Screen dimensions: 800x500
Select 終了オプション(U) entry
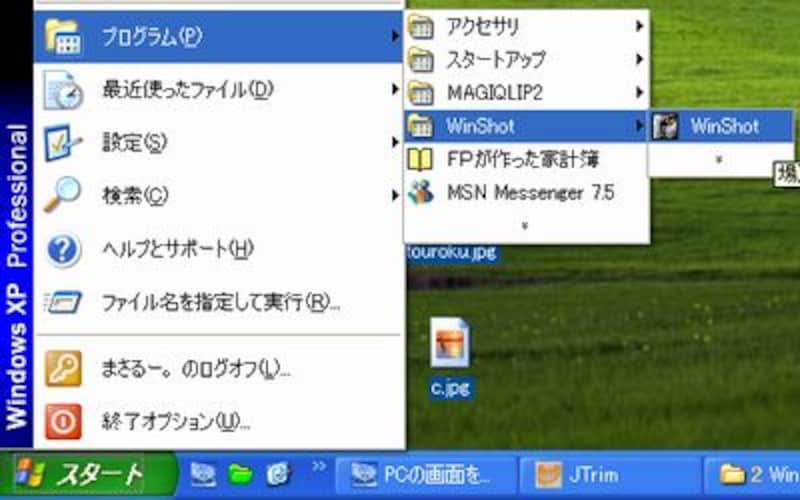[219, 421]
